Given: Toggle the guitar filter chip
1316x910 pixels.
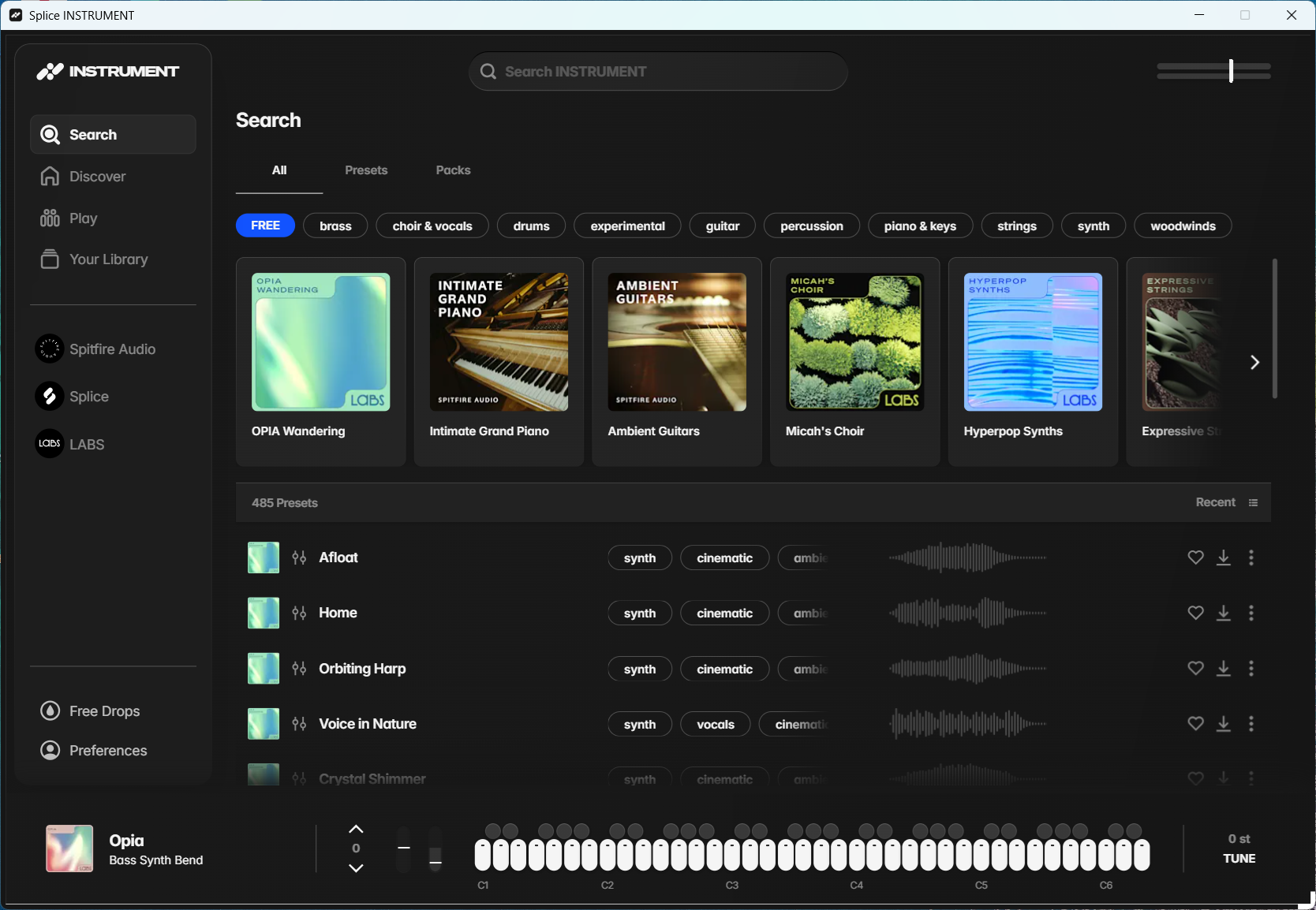Looking at the screenshot, I should [723, 226].
